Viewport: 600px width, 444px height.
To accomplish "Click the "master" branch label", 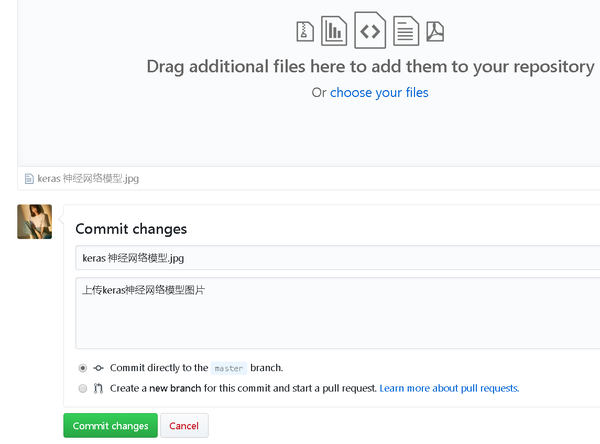I will click(x=229, y=368).
